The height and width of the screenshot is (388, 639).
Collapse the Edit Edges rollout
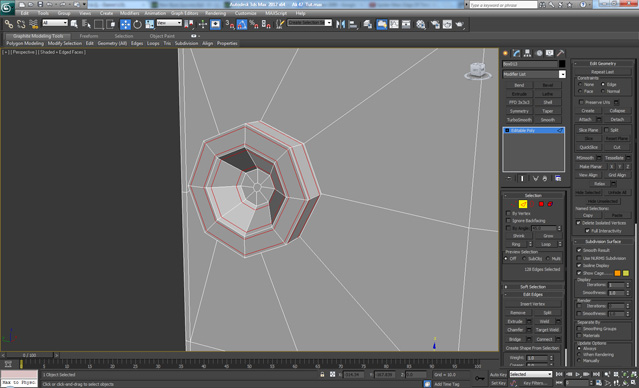533,294
